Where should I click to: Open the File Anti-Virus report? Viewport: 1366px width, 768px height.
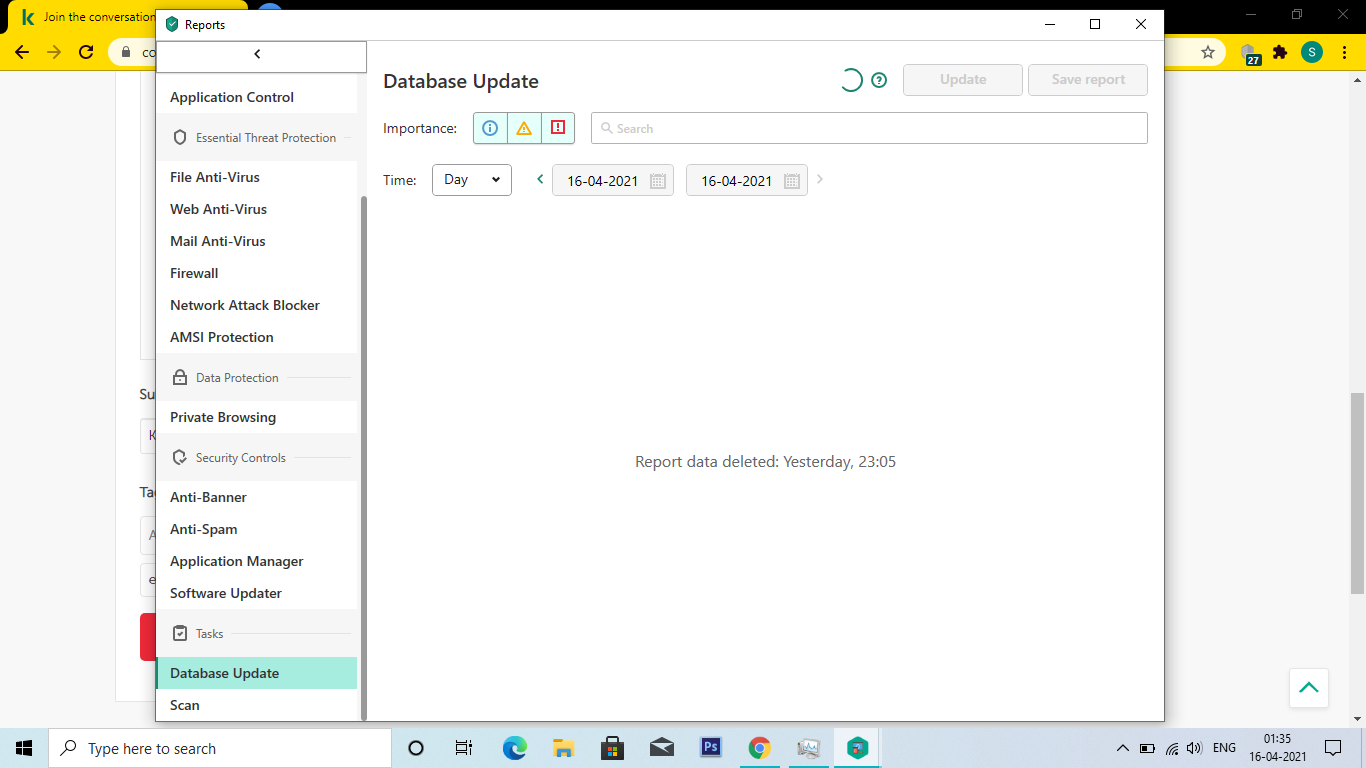coord(256,177)
